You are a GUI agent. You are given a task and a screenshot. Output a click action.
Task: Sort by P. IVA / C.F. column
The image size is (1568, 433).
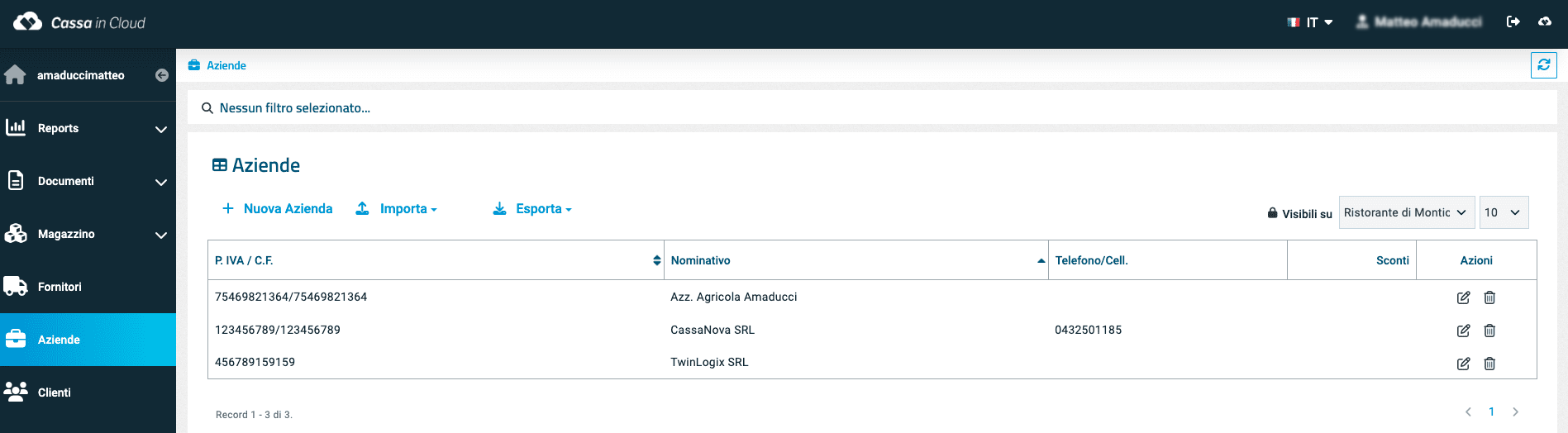tap(436, 260)
